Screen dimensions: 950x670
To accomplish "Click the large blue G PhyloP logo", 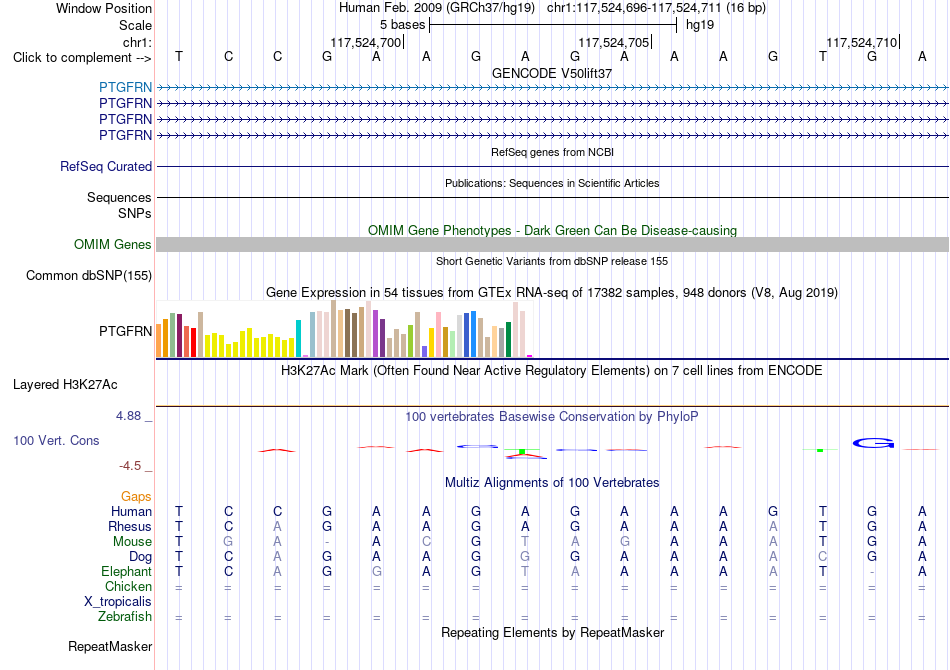I will (874, 444).
